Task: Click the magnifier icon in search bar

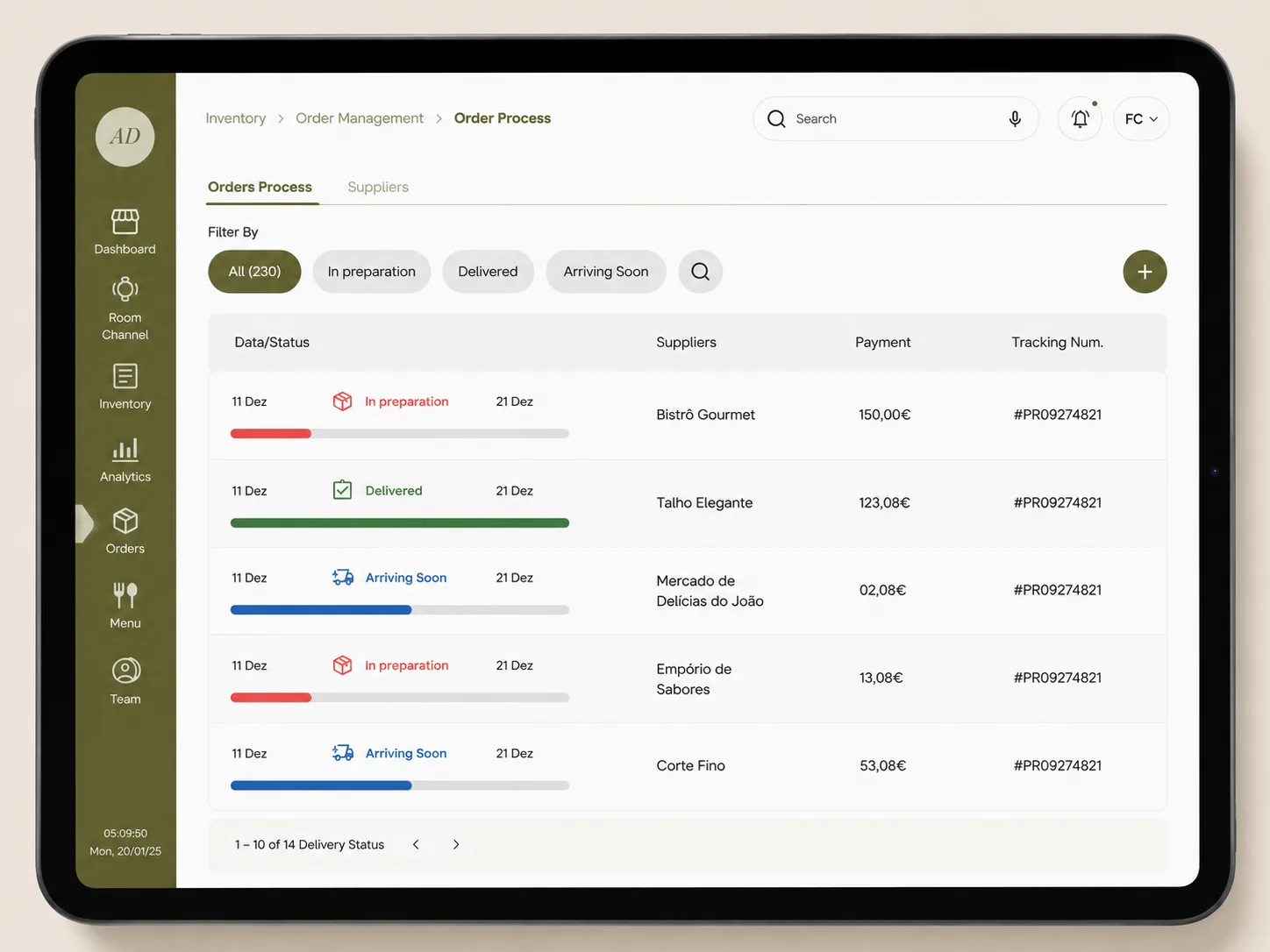Action: (x=776, y=118)
